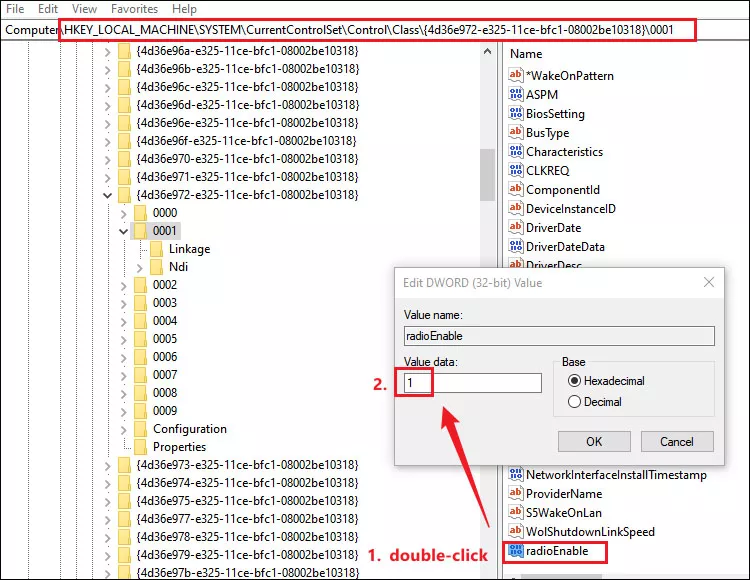Screen dimensions: 750x580
Task: Collapse the {4d36e972-...} key
Action: [108, 195]
